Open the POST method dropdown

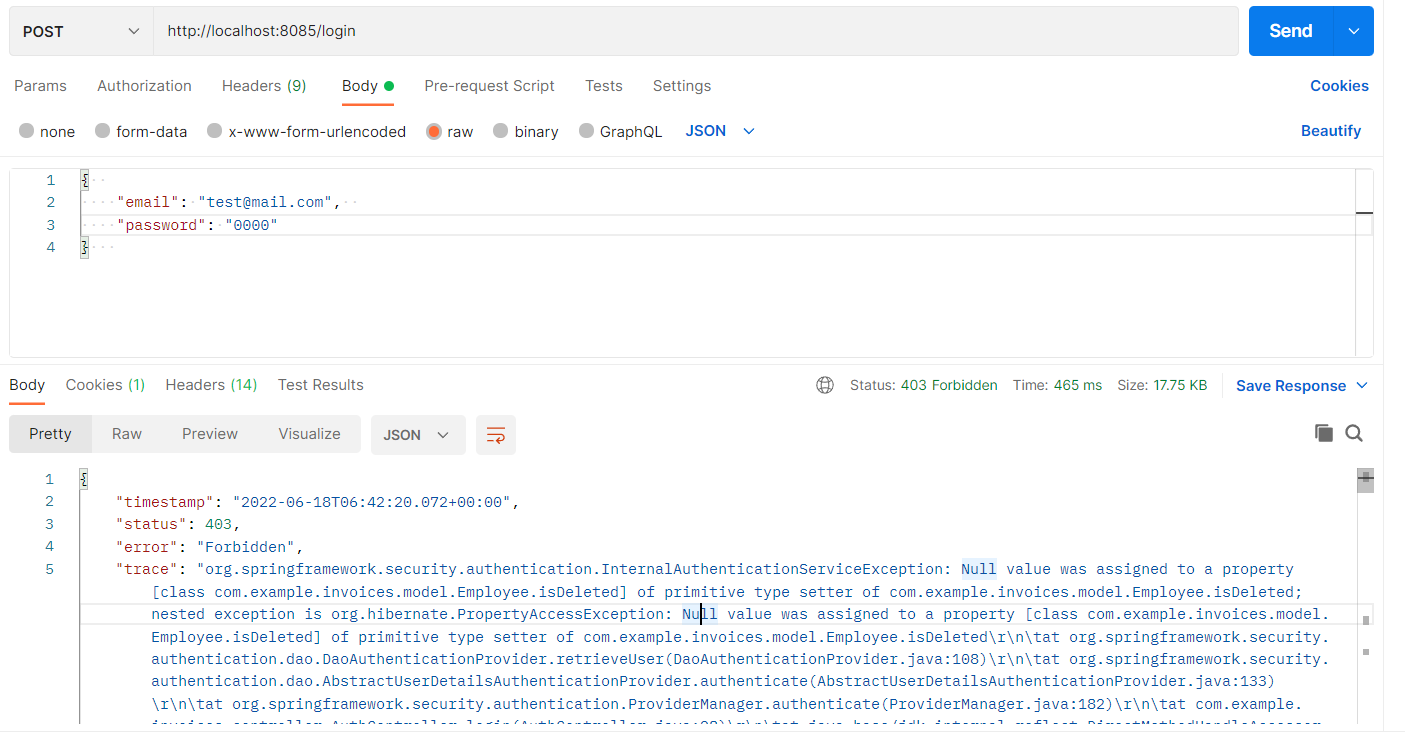pos(81,31)
